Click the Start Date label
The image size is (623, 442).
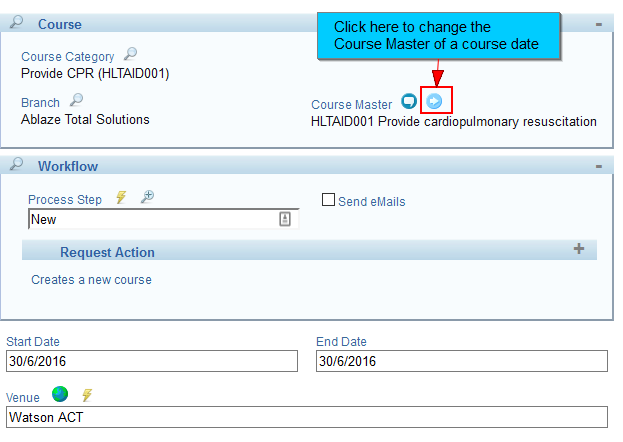coord(33,342)
